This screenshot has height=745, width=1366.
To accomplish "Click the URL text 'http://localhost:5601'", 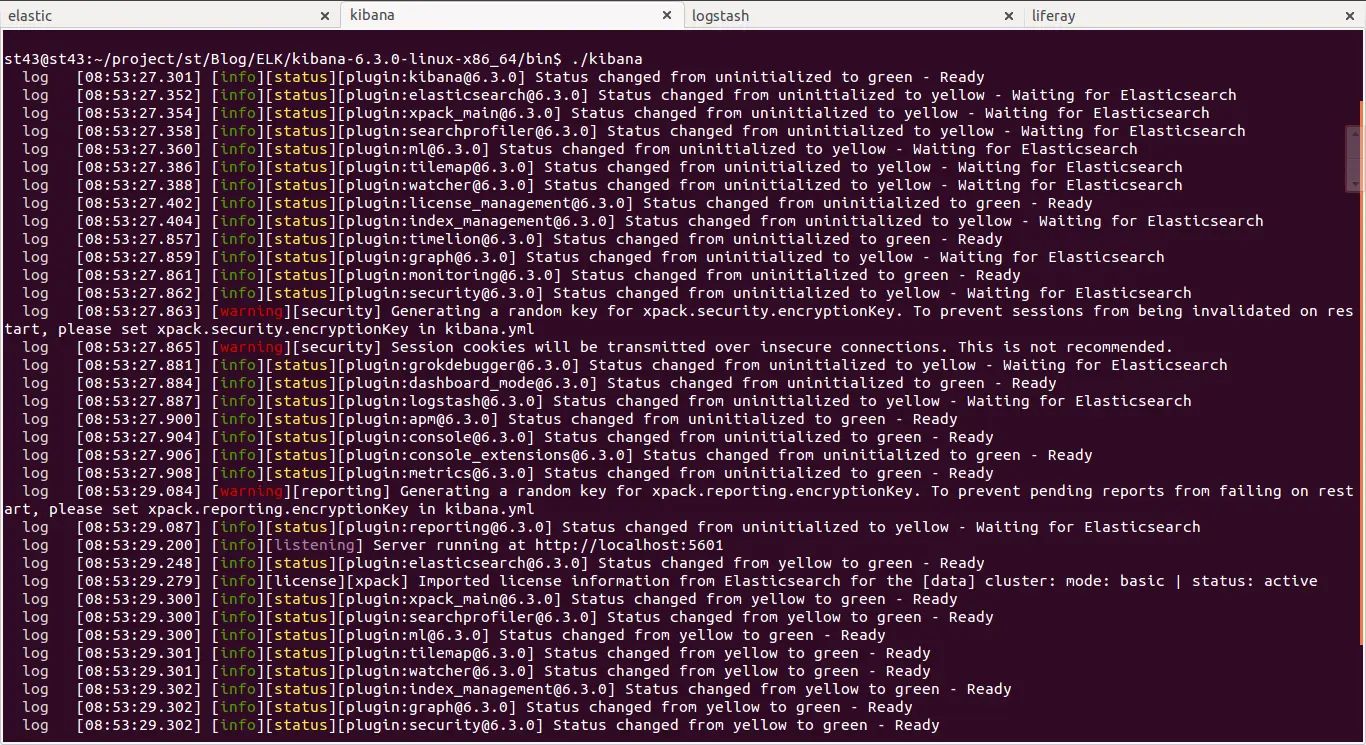I will pyautogui.click(x=628, y=545).
